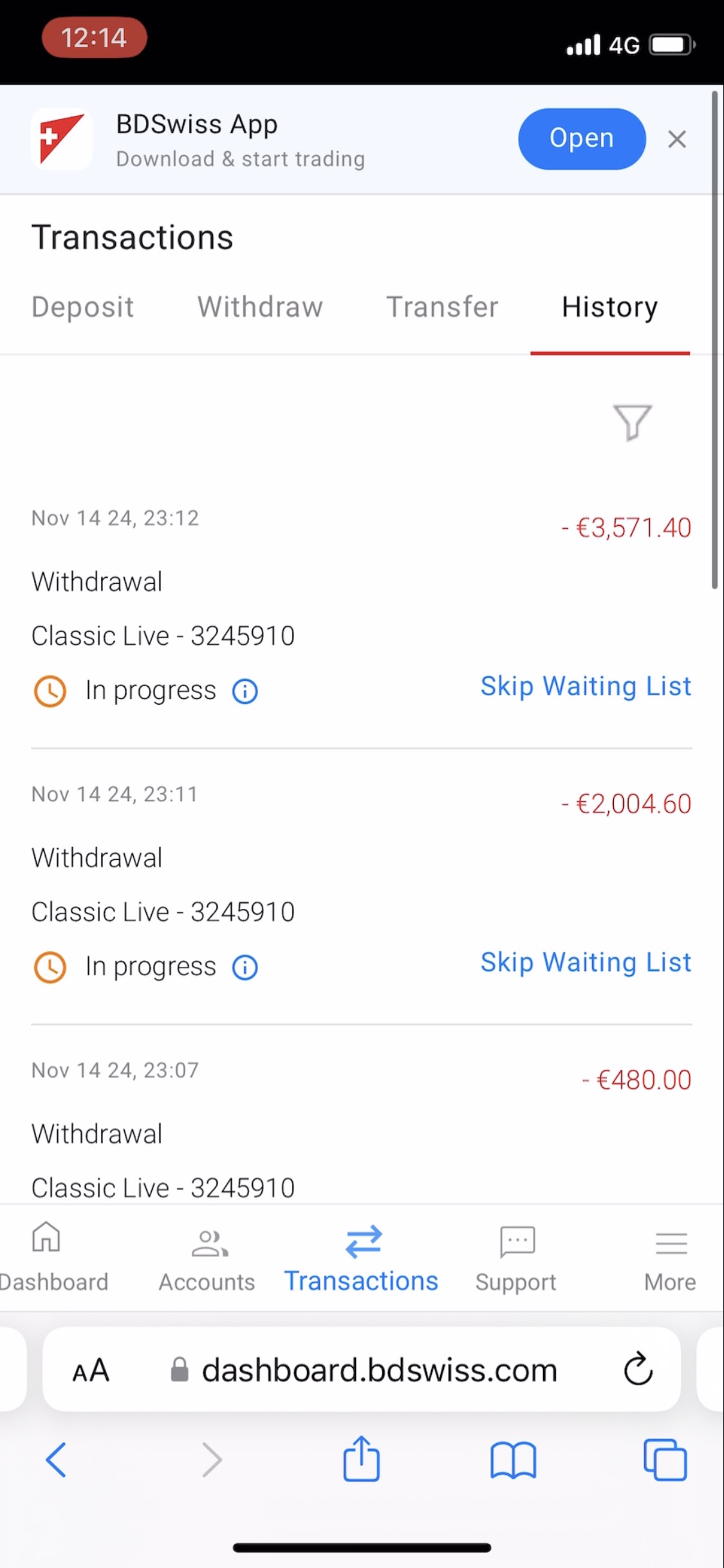Tap info icon on €3,571.40 withdrawal

(245, 691)
